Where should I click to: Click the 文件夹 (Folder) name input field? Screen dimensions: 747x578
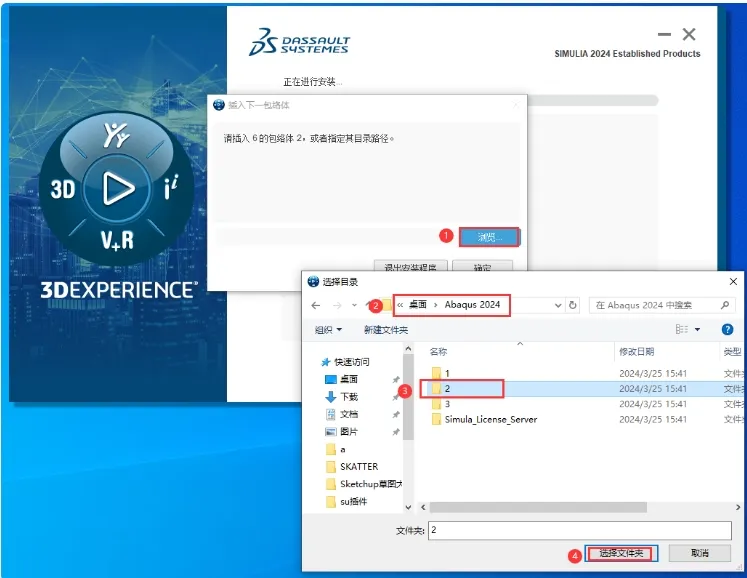tap(580, 530)
